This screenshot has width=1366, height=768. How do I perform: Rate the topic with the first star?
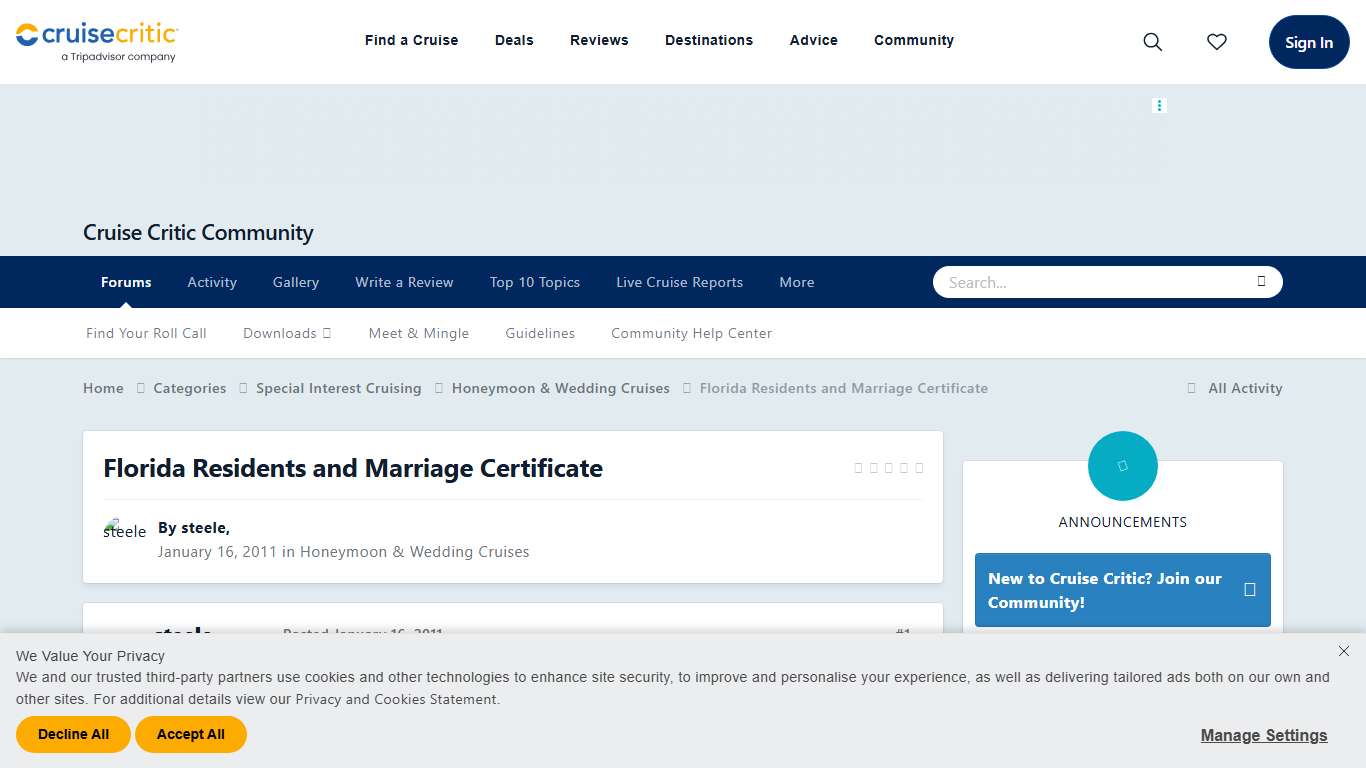point(858,467)
